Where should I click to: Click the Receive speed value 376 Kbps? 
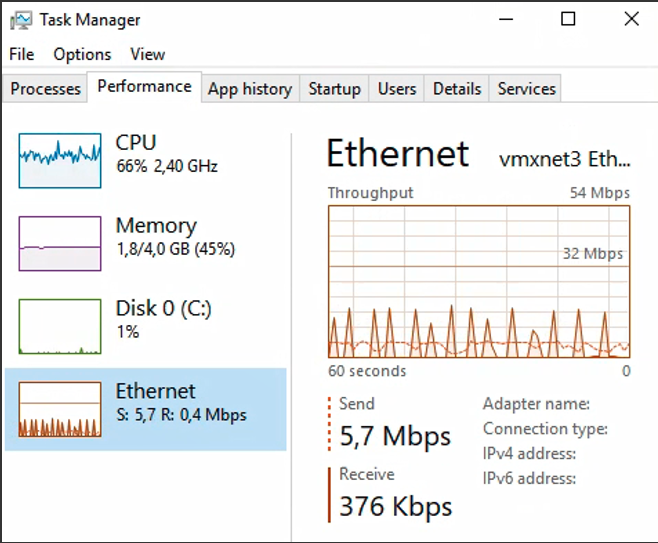click(x=396, y=506)
